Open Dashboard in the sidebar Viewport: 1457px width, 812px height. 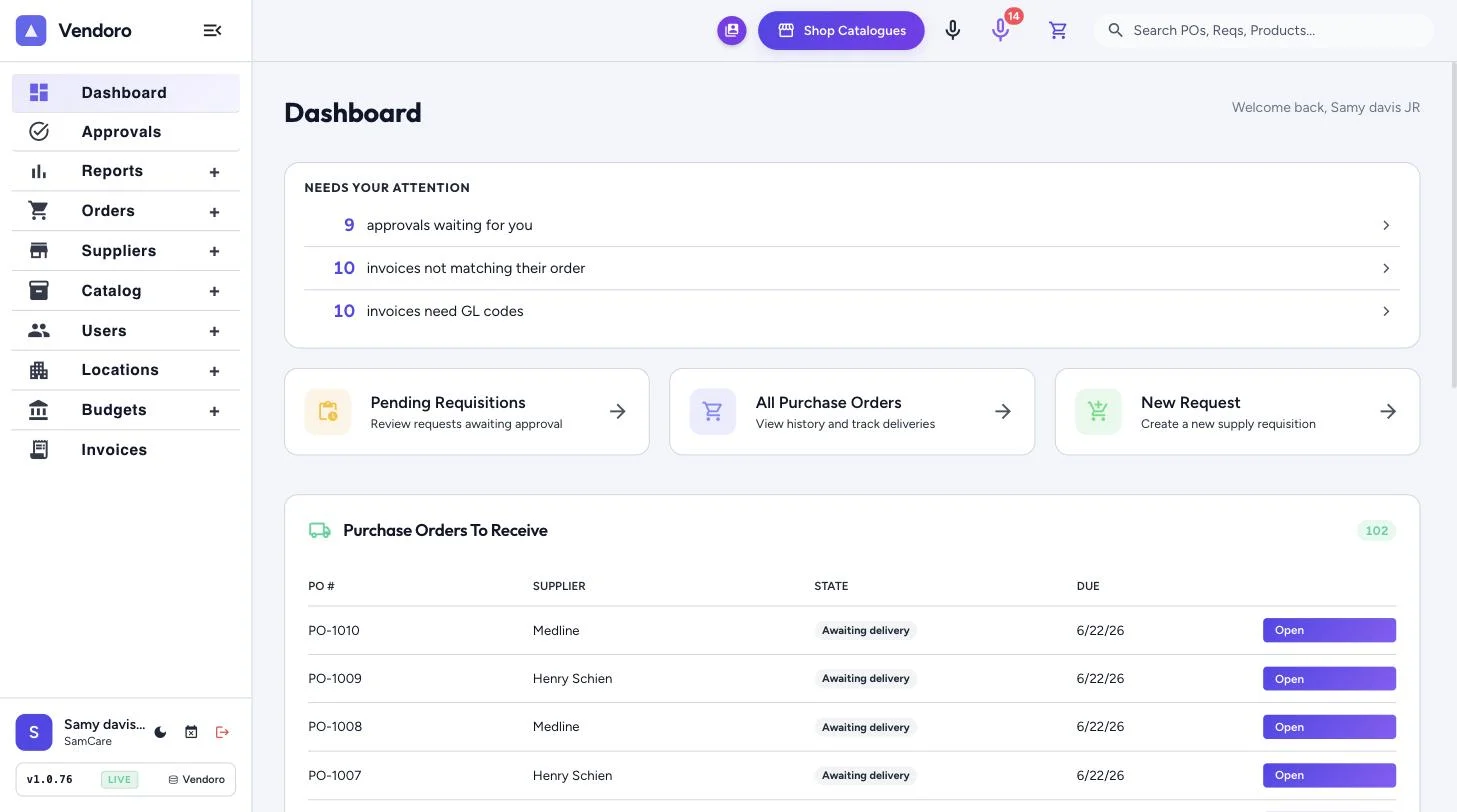point(126,93)
